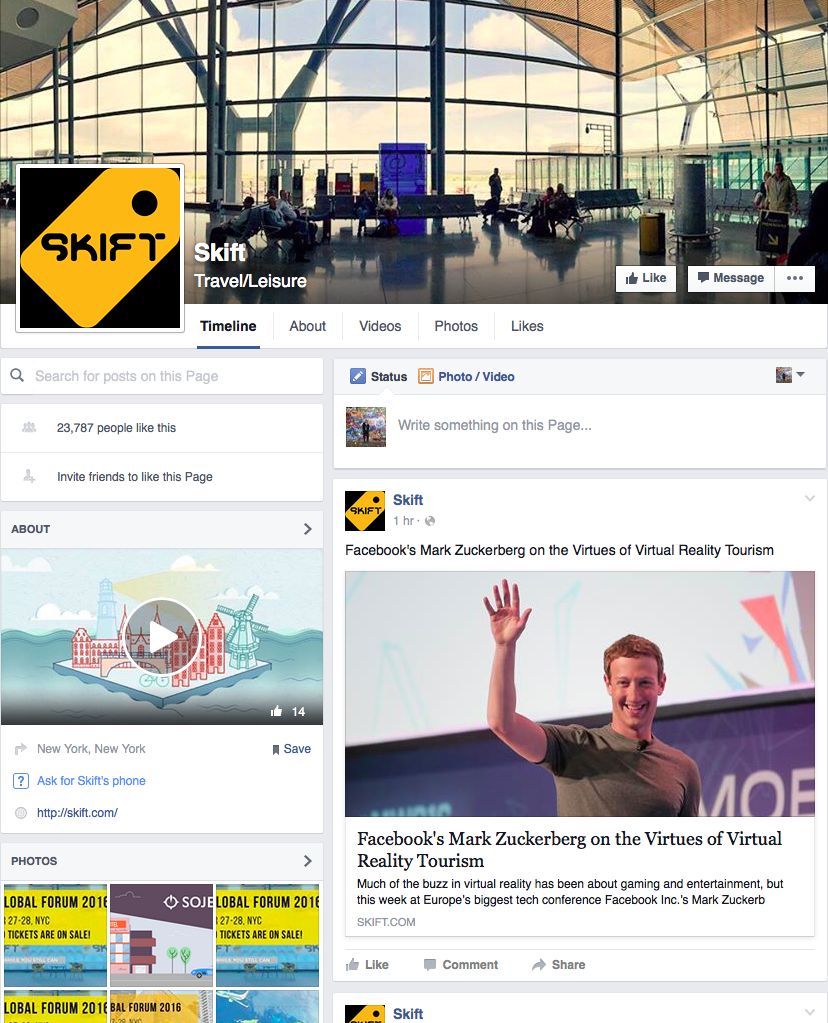The image size is (828, 1023).
Task: Open the post options dropdown arrow
Action: (x=810, y=498)
